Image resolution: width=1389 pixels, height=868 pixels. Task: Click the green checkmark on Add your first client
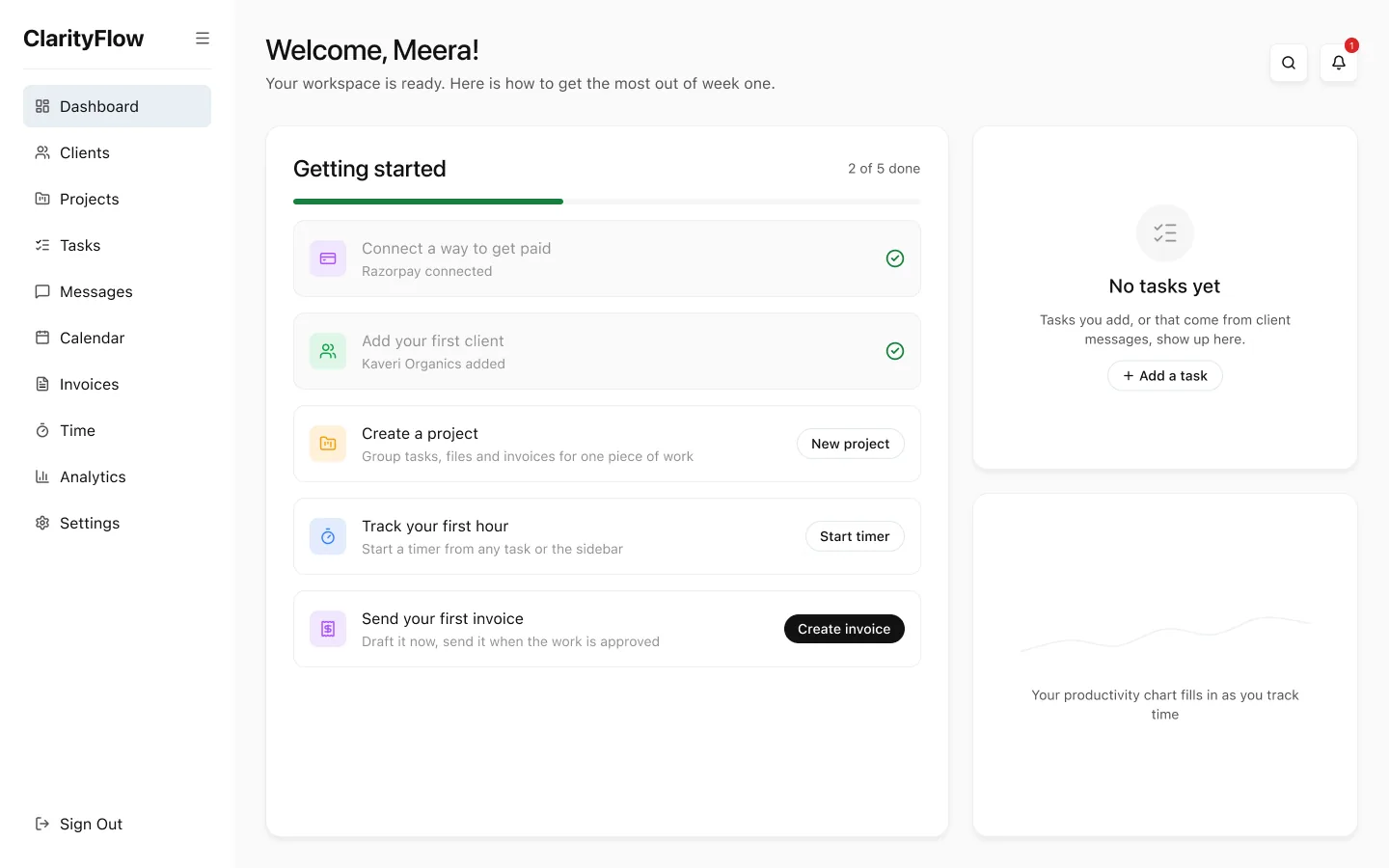(895, 351)
